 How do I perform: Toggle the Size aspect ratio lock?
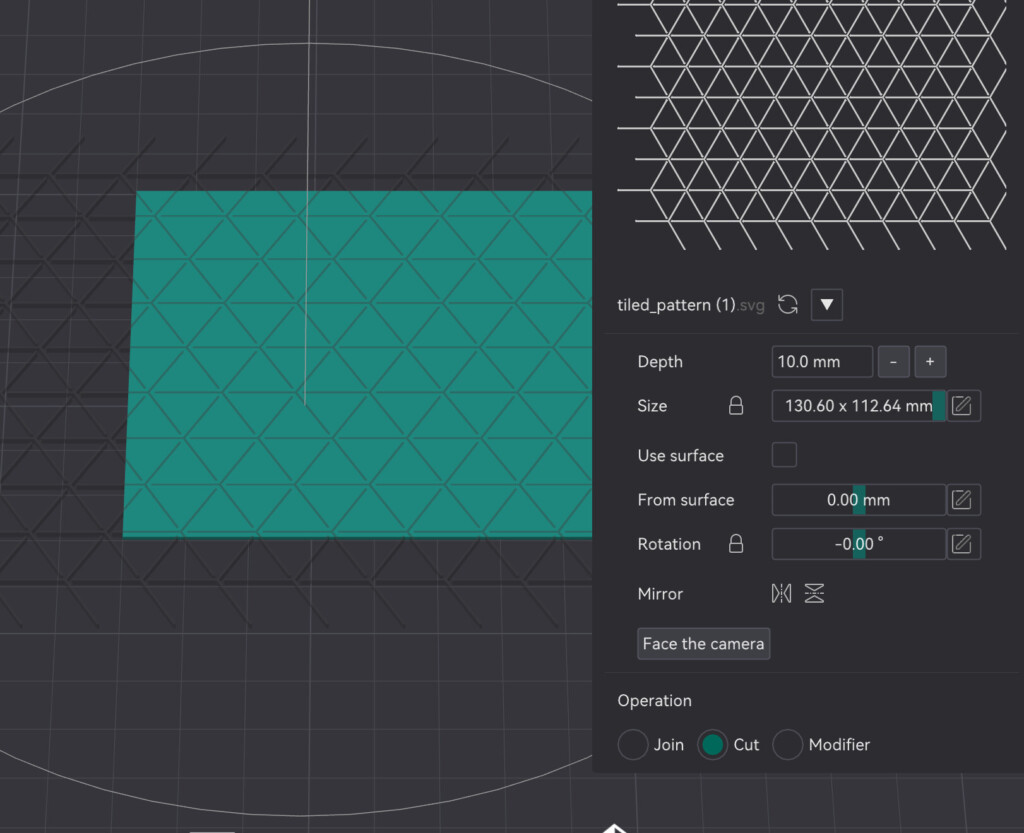pyautogui.click(x=736, y=406)
